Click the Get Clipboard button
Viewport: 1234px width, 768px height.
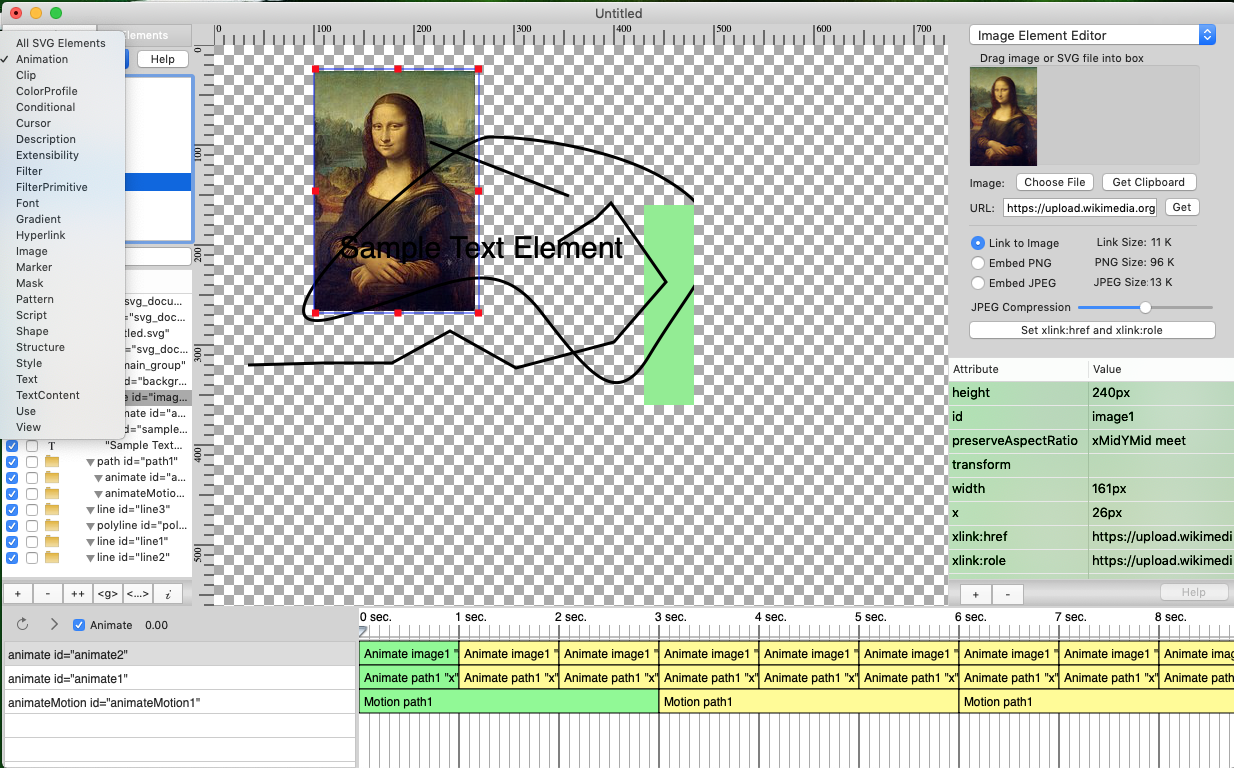1149,182
